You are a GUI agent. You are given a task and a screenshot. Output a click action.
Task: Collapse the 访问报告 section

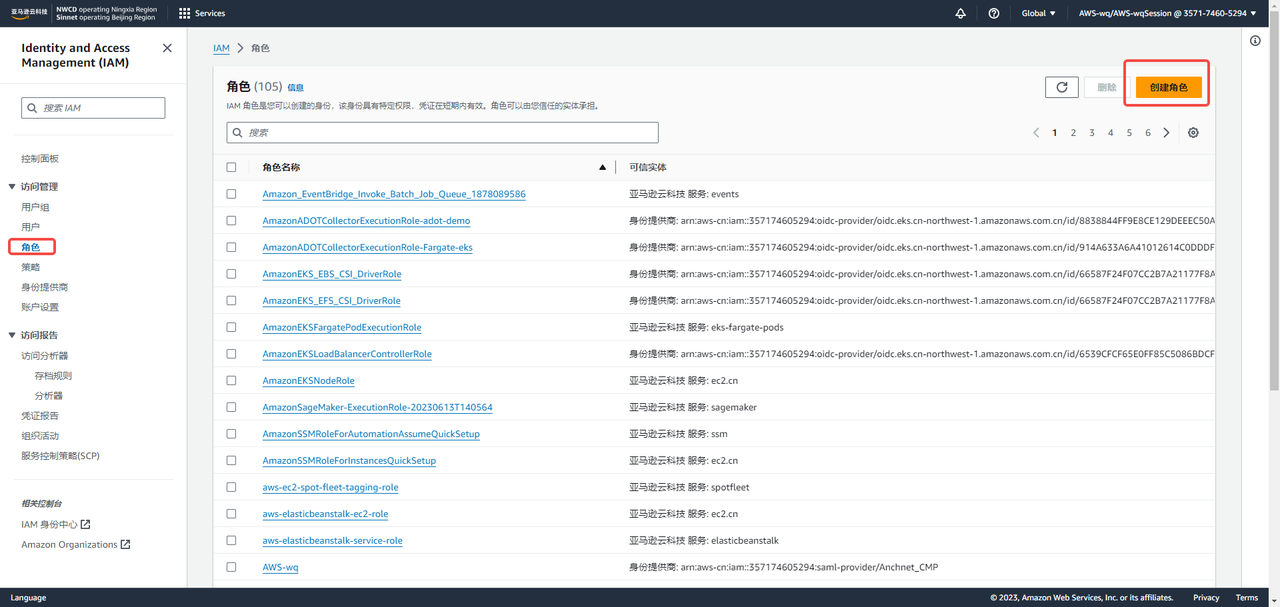12,335
